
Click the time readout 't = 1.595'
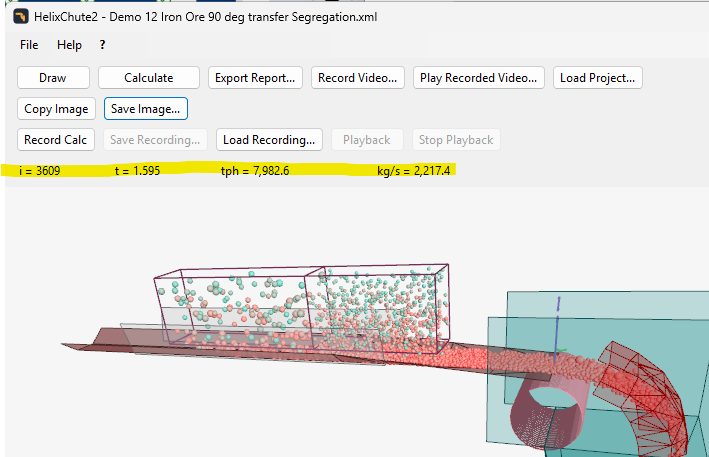(x=137, y=171)
